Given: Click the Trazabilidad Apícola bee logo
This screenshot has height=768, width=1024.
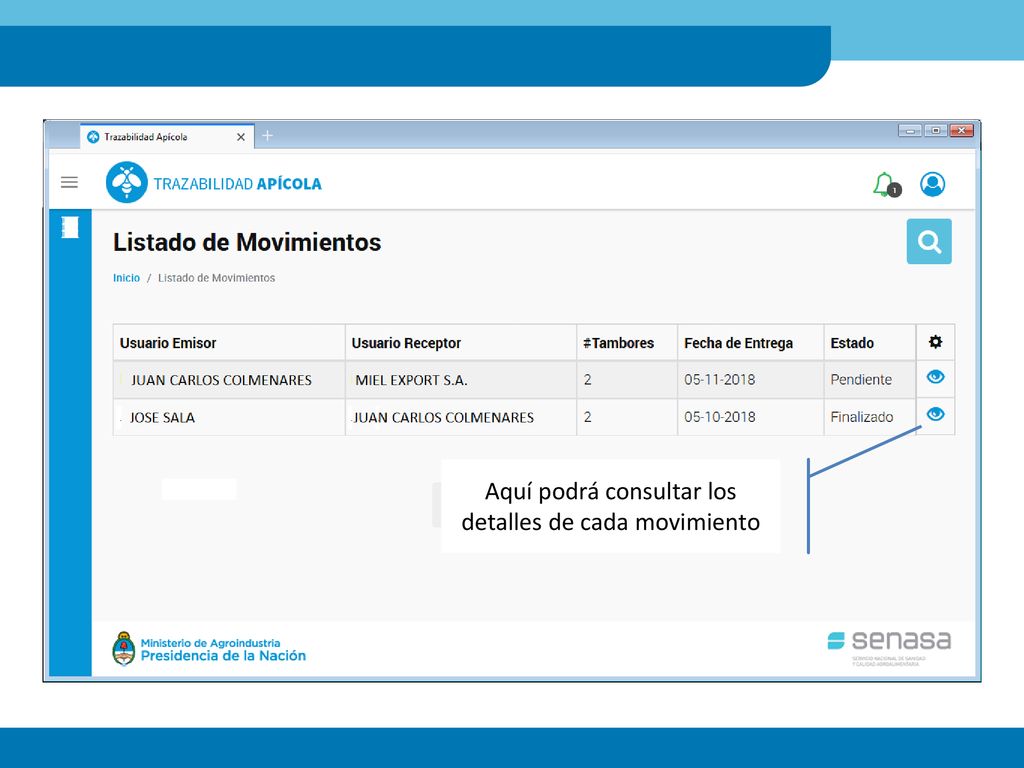Looking at the screenshot, I should [x=127, y=182].
